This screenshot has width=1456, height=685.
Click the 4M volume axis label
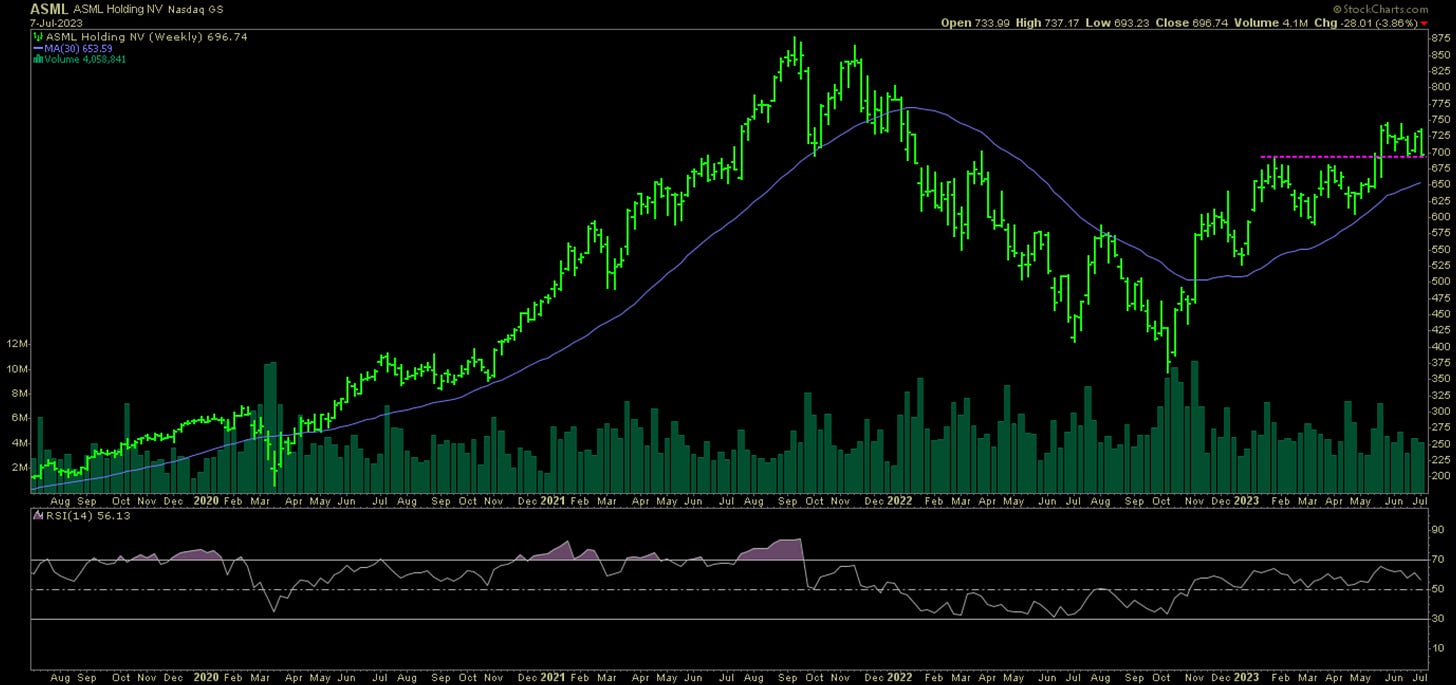[18, 442]
